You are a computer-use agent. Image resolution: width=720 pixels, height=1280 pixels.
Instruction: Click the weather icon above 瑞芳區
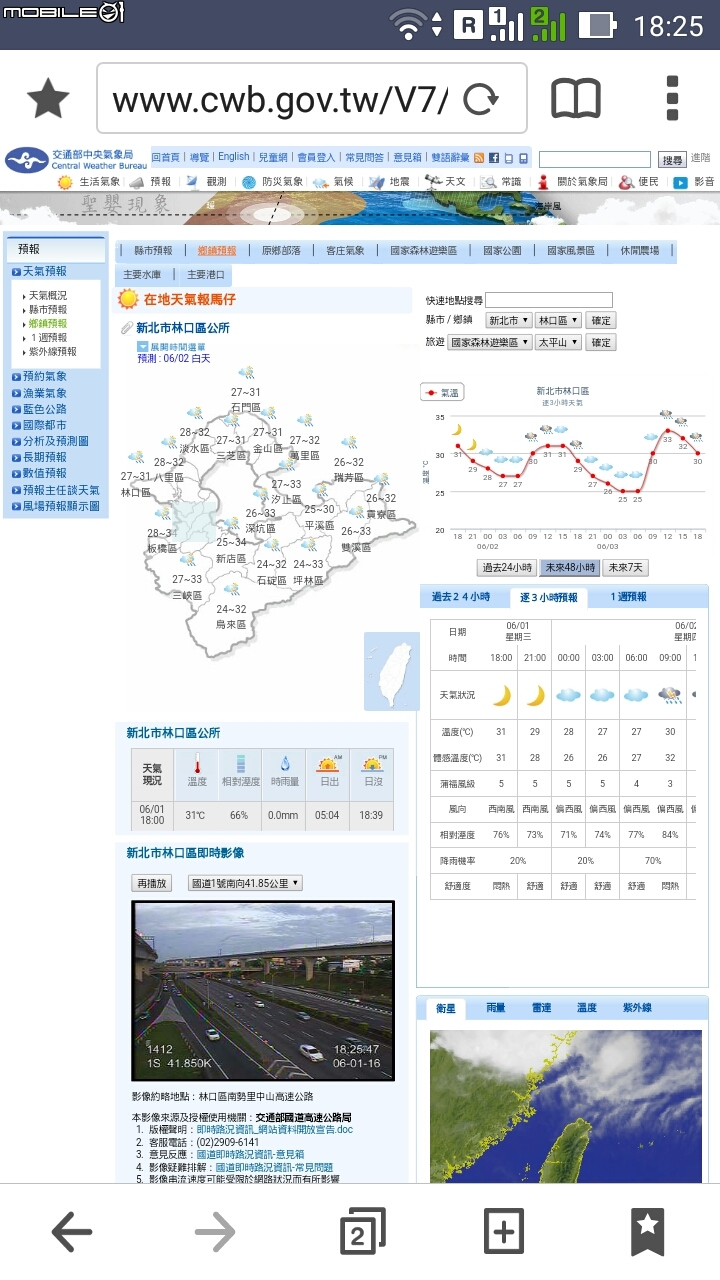(x=349, y=443)
